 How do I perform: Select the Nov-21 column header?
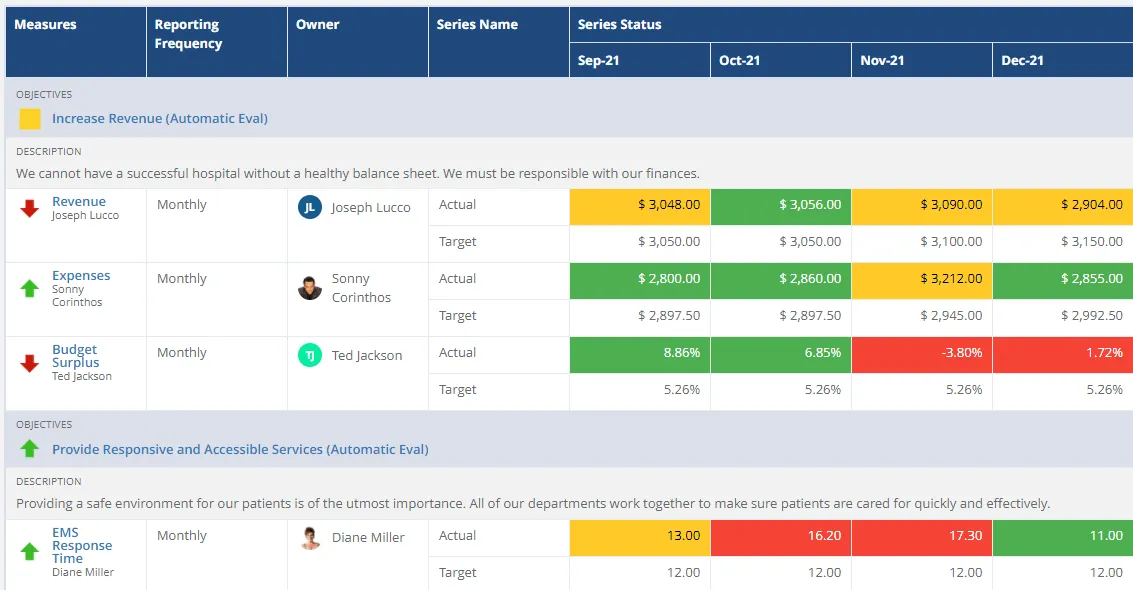point(881,60)
